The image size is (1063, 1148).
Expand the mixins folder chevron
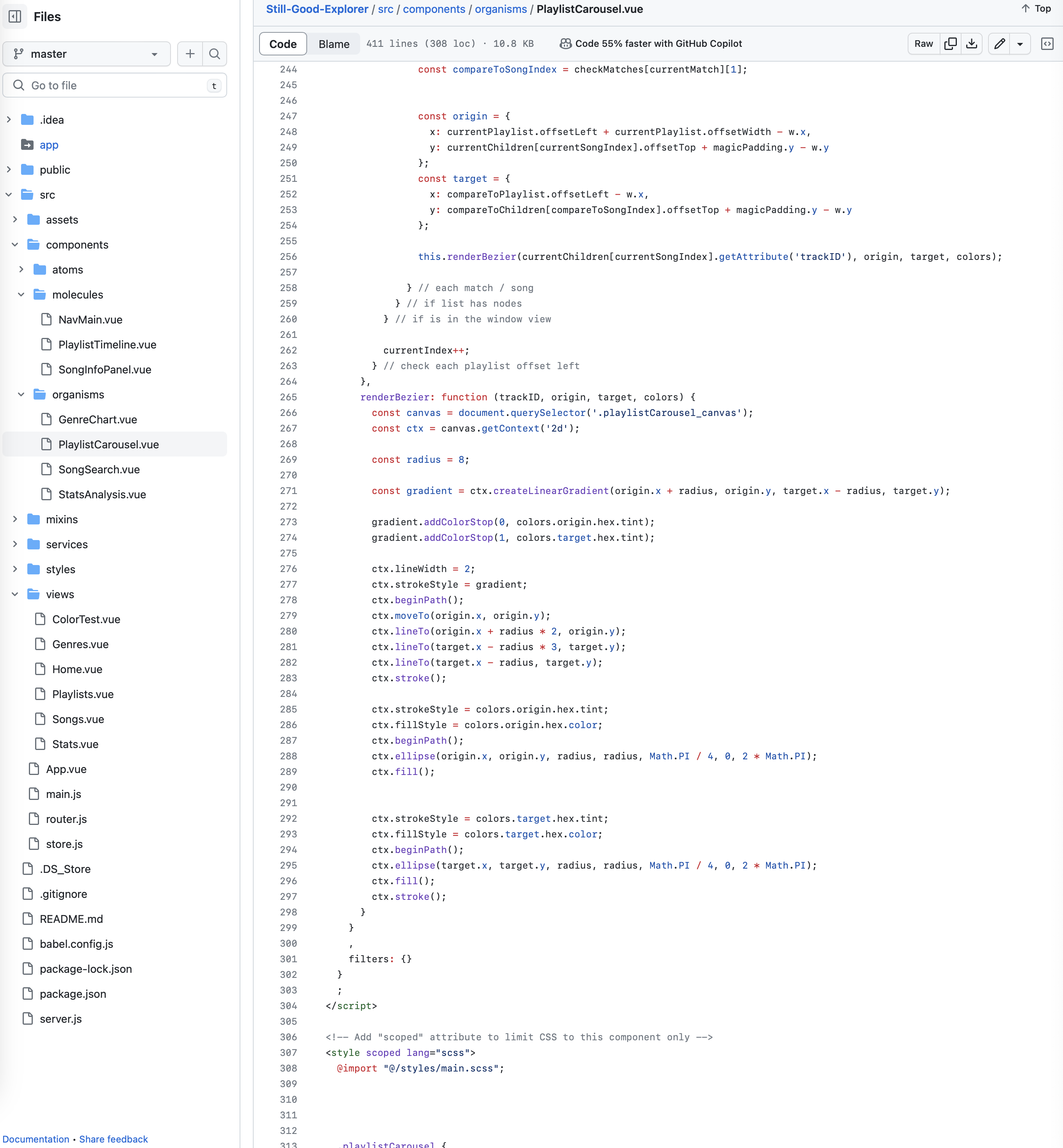tap(15, 519)
